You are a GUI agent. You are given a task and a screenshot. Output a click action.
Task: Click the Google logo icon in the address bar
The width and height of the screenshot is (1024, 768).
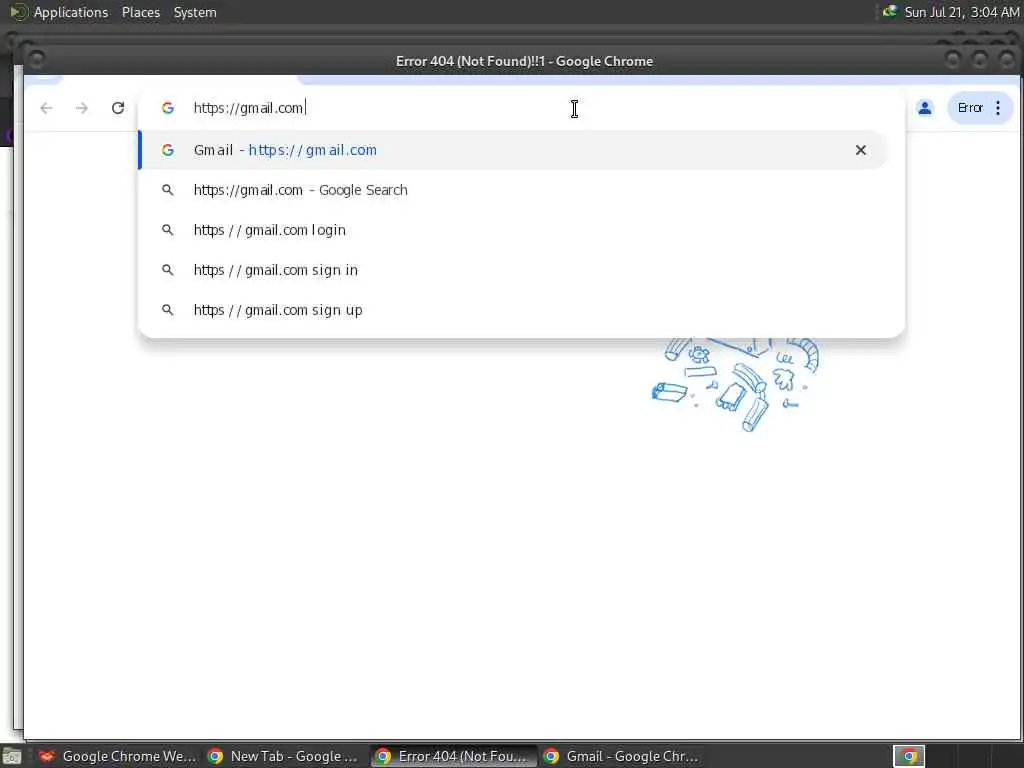(x=168, y=108)
